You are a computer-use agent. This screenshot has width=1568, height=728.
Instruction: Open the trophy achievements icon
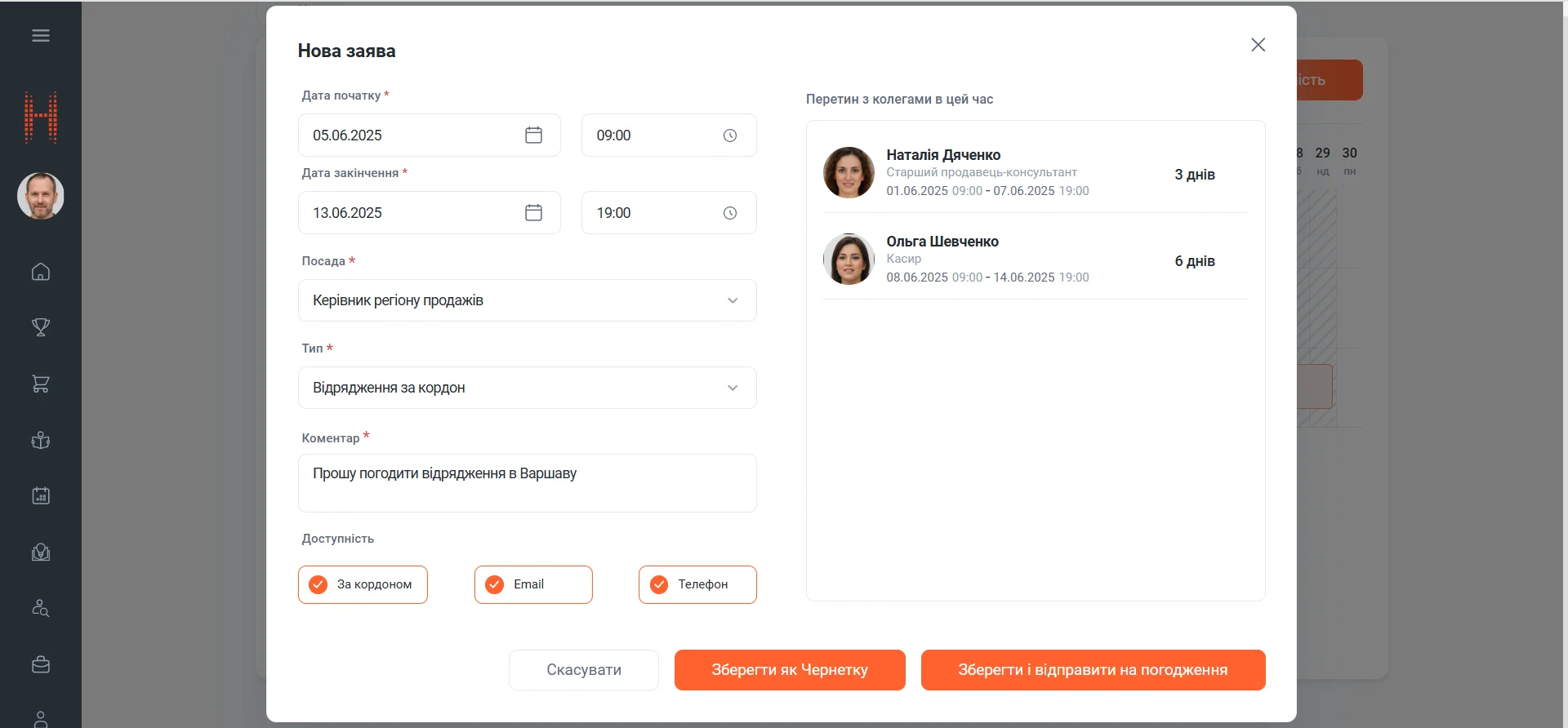tap(41, 327)
